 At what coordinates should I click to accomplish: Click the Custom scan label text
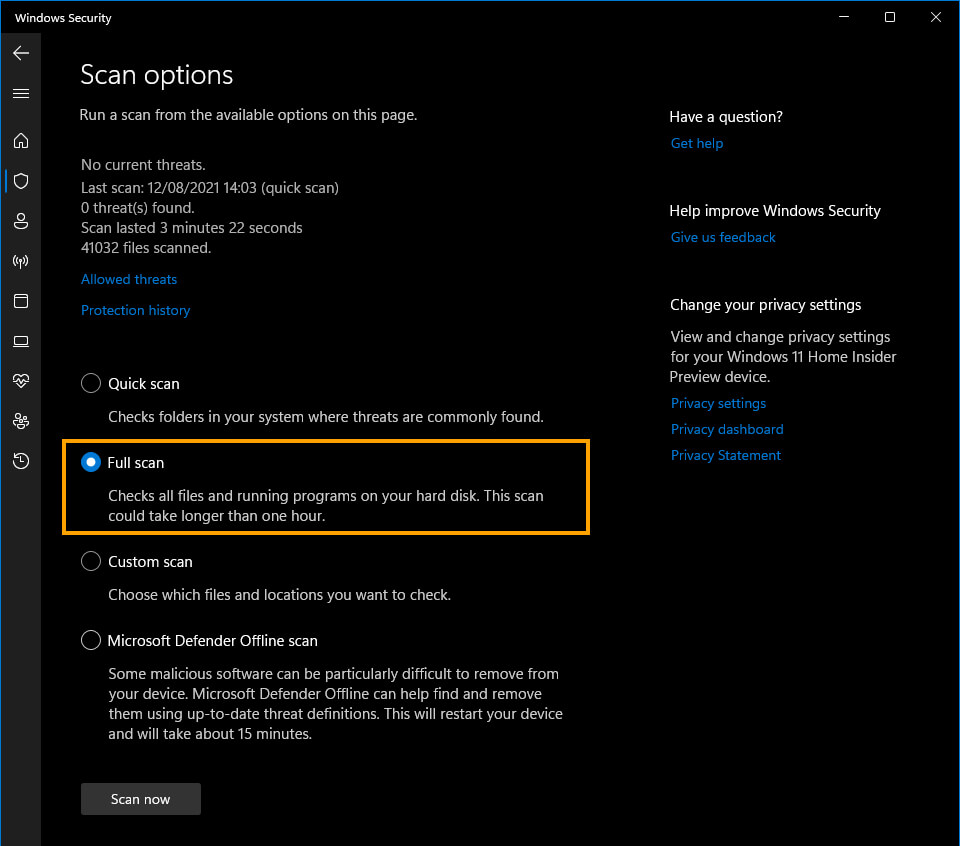pyautogui.click(x=150, y=562)
